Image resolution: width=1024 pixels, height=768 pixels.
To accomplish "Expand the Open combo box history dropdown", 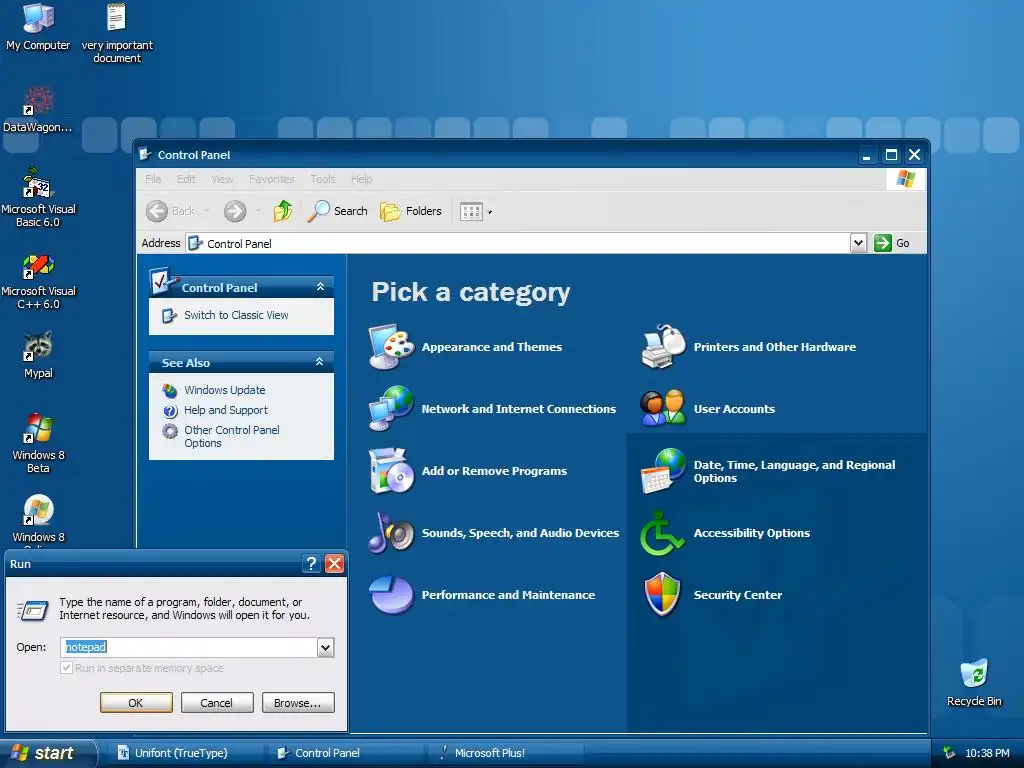I will click(325, 647).
